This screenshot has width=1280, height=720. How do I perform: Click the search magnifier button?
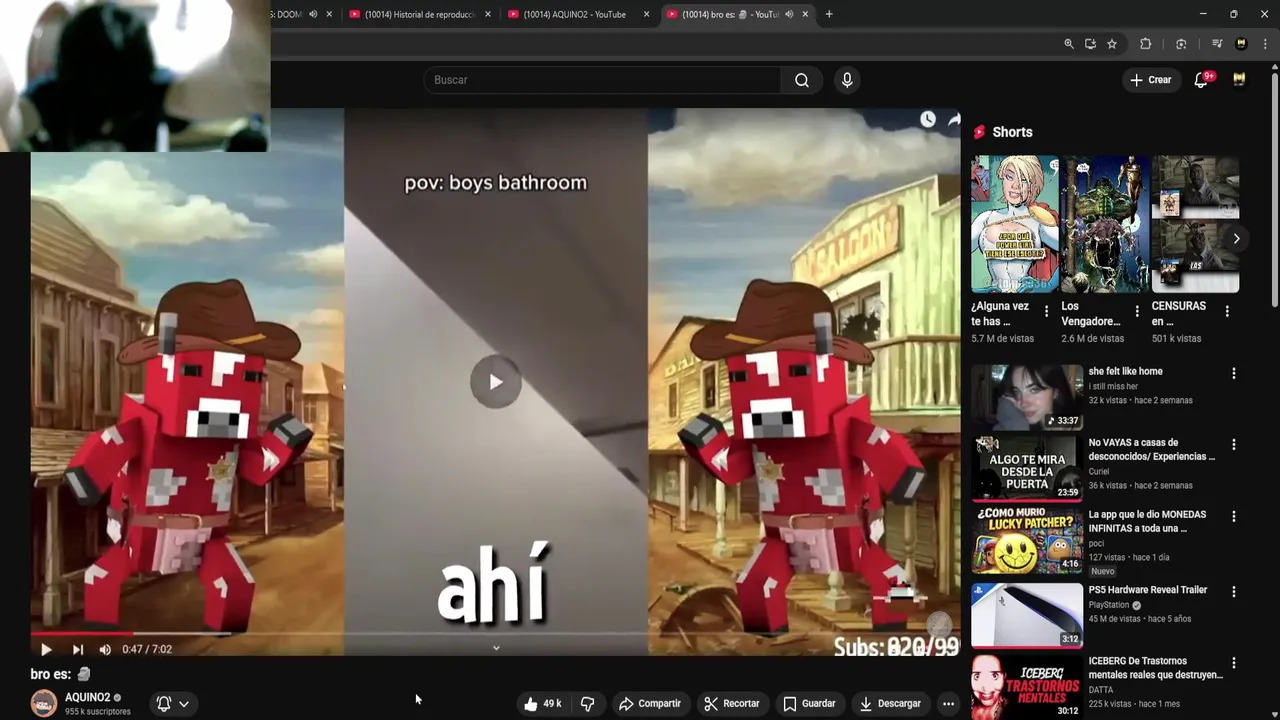802,80
